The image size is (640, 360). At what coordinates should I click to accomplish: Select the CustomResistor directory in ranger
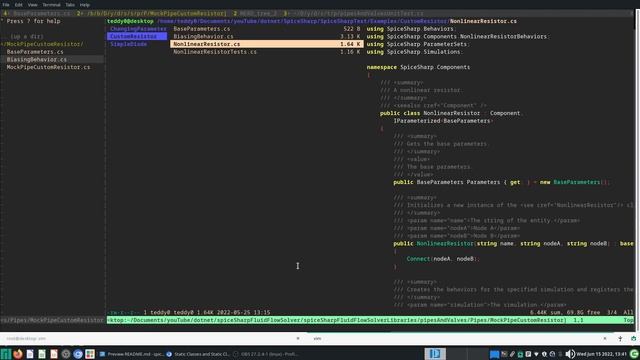point(137,36)
